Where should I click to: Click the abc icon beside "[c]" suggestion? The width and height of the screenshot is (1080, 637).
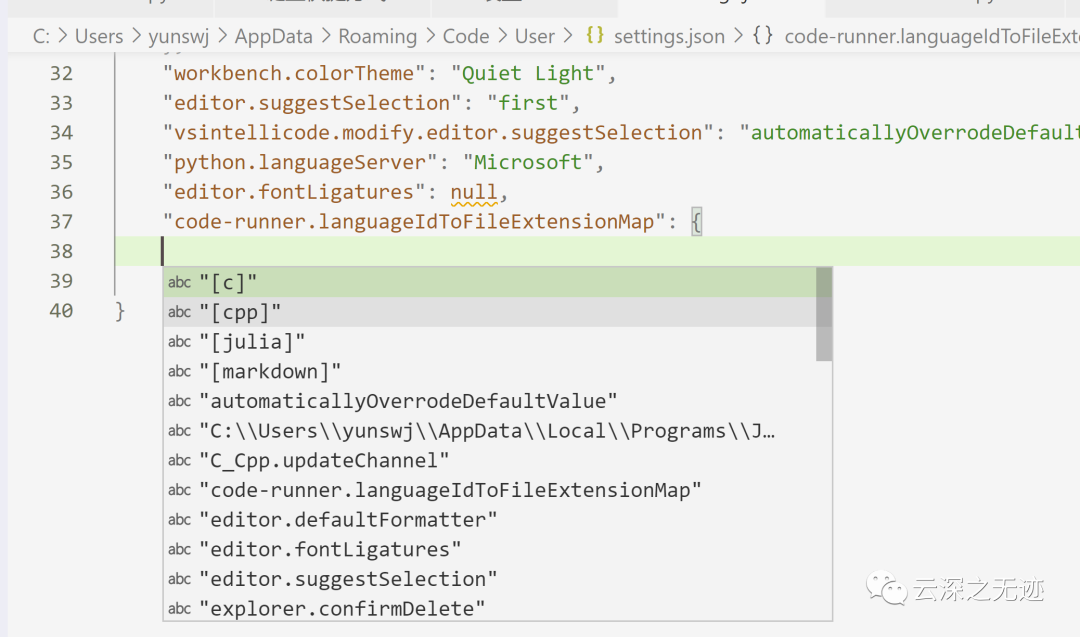click(180, 282)
